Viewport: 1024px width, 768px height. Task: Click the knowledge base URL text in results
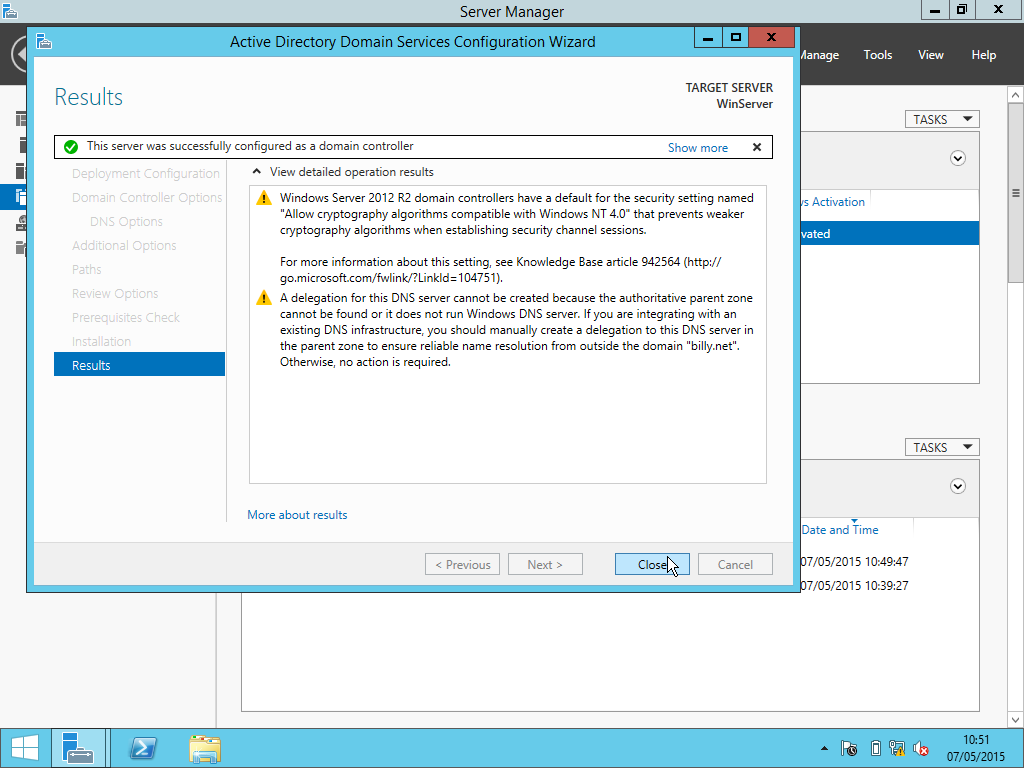pos(500,270)
